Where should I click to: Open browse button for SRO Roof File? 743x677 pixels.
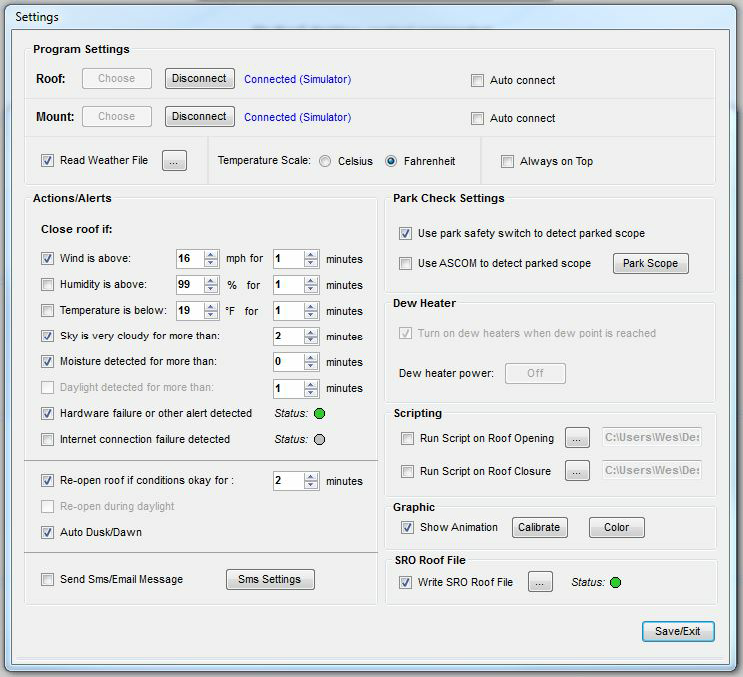click(540, 582)
